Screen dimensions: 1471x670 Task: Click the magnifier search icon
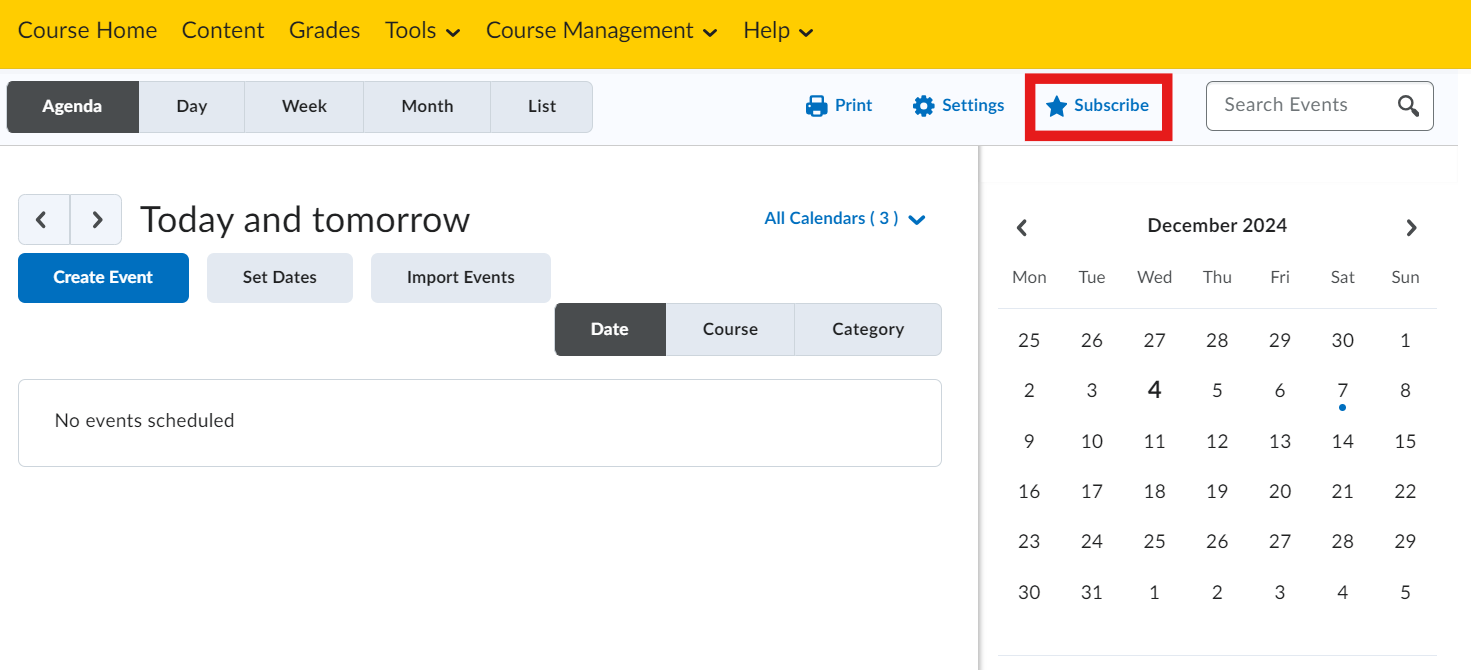tap(1408, 106)
